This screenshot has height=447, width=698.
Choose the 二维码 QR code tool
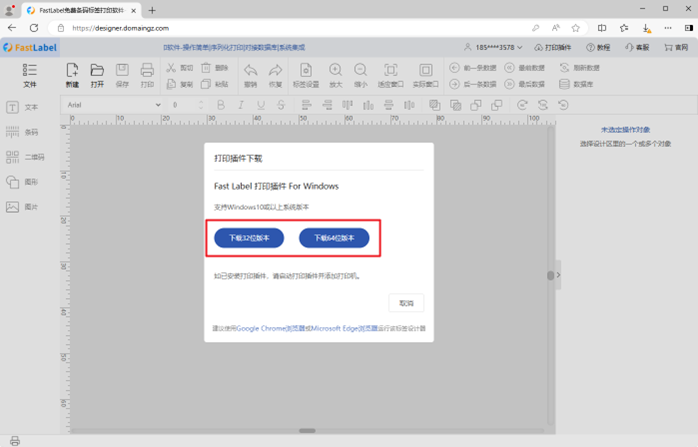[24, 157]
